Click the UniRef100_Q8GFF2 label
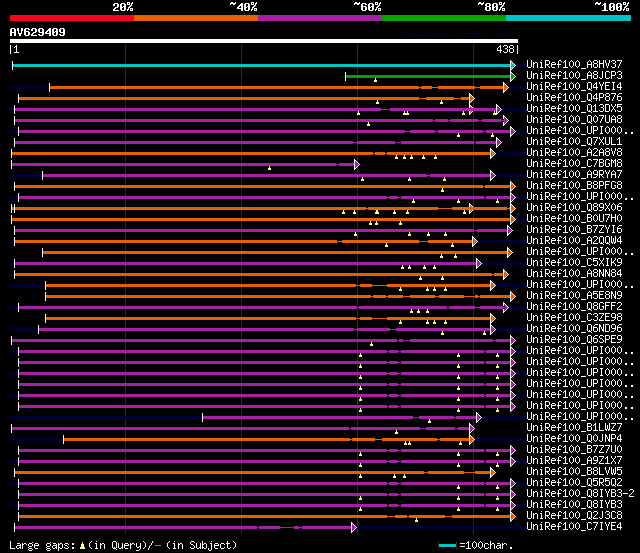Viewport: 640px width, 553px height. (x=574, y=306)
